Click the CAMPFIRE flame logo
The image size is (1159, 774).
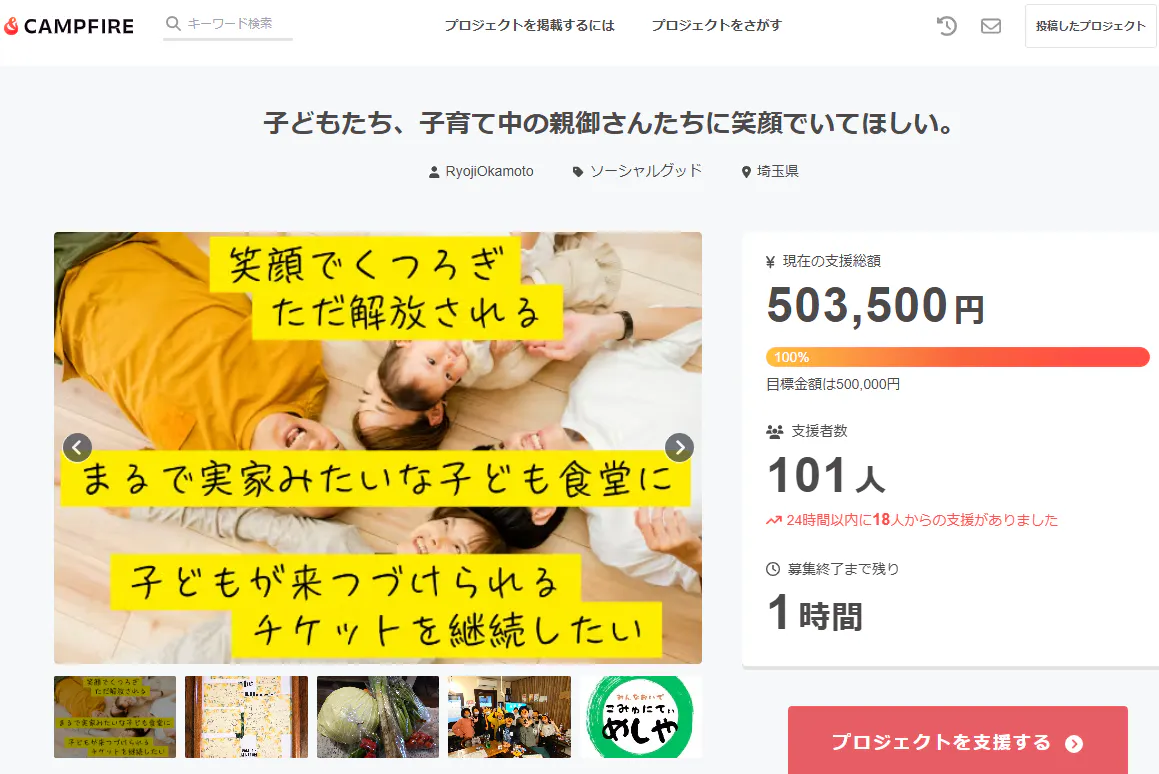pyautogui.click(x=10, y=26)
